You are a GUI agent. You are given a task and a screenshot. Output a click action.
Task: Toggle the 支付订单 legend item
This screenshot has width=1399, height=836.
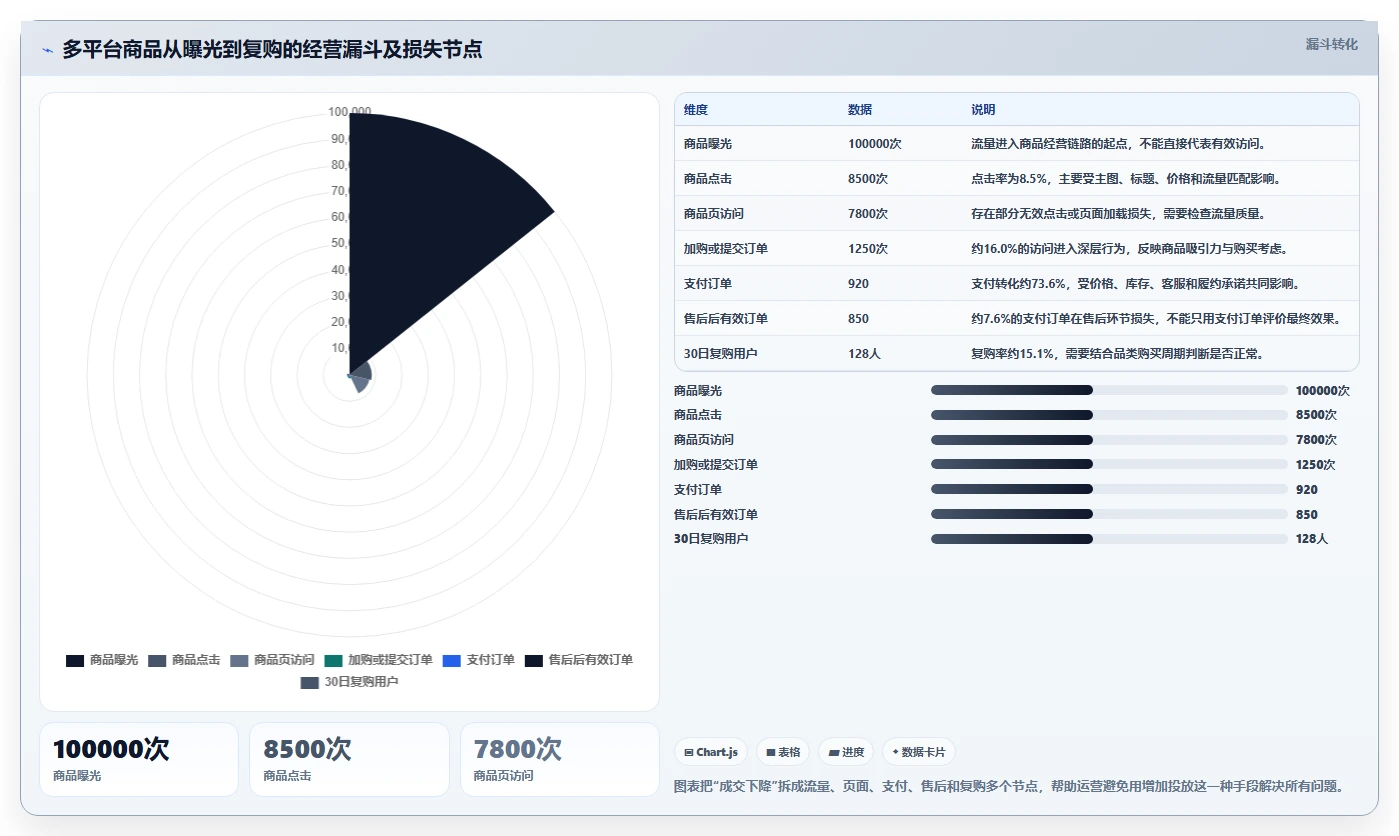(478, 660)
